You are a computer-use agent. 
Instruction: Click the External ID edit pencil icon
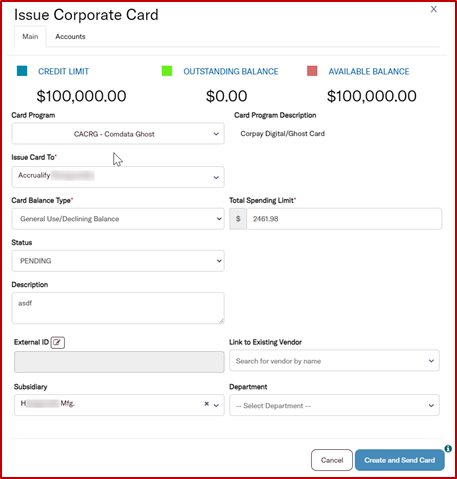[x=58, y=342]
